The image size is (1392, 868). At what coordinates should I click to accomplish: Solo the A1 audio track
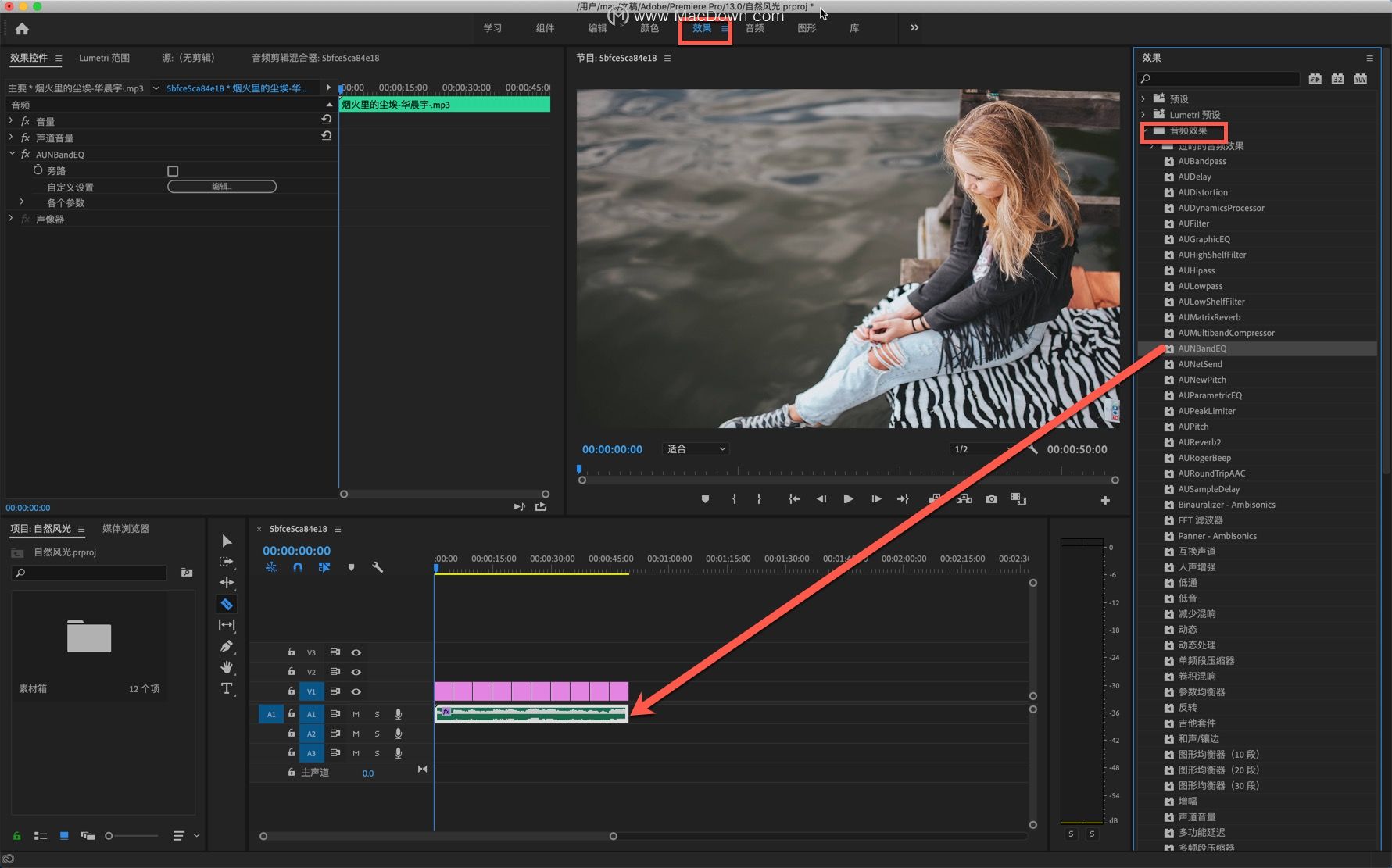click(x=377, y=714)
